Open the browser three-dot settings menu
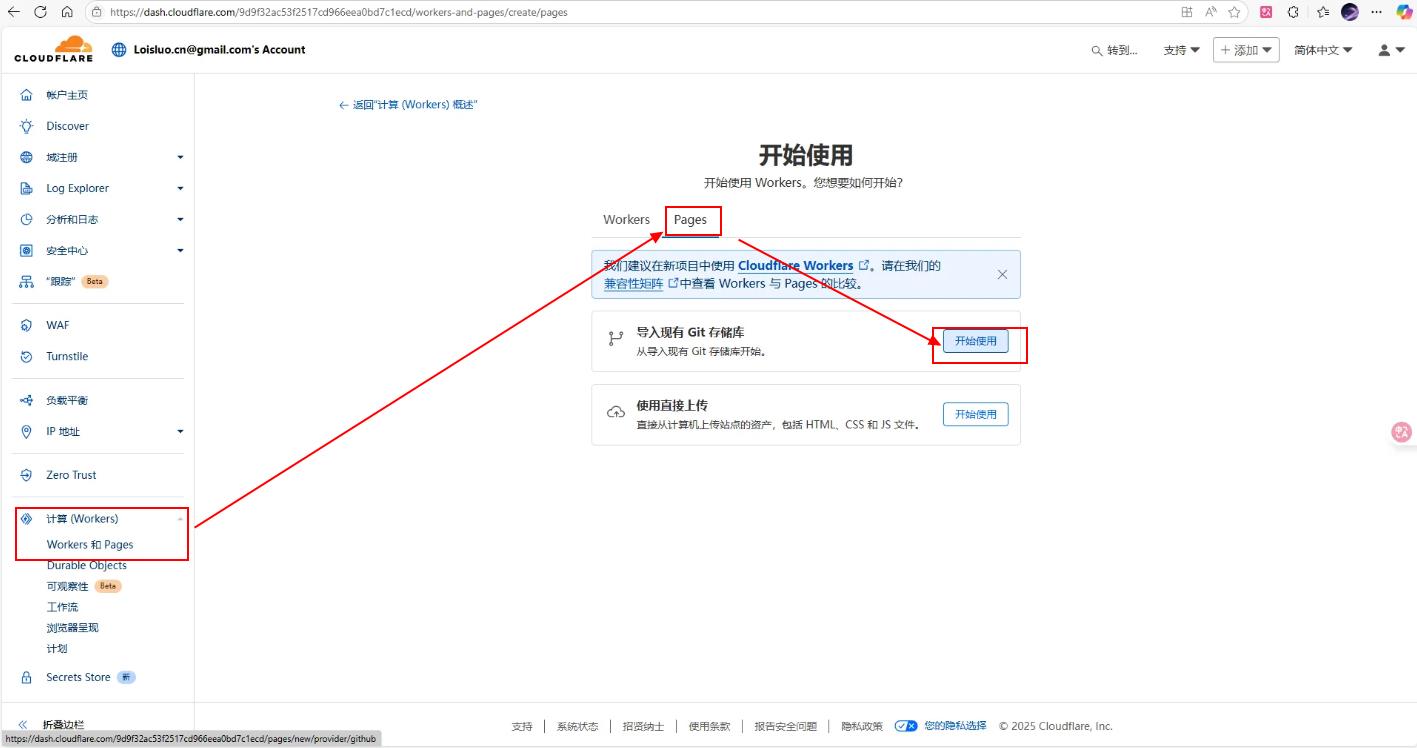Image resolution: width=1417 pixels, height=748 pixels. (1377, 12)
